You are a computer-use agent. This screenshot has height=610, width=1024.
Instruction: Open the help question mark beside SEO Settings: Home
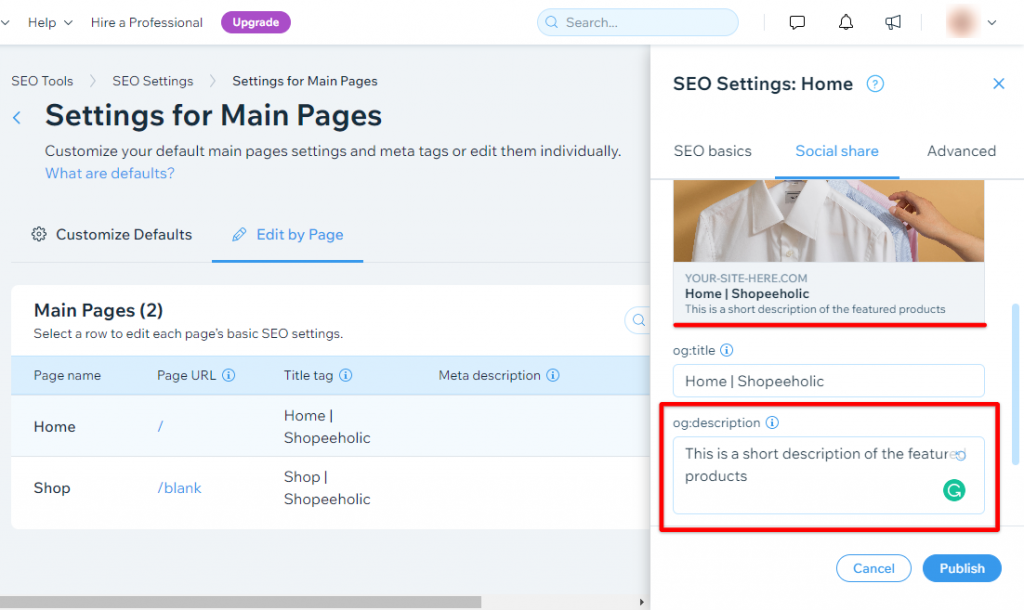click(x=875, y=84)
